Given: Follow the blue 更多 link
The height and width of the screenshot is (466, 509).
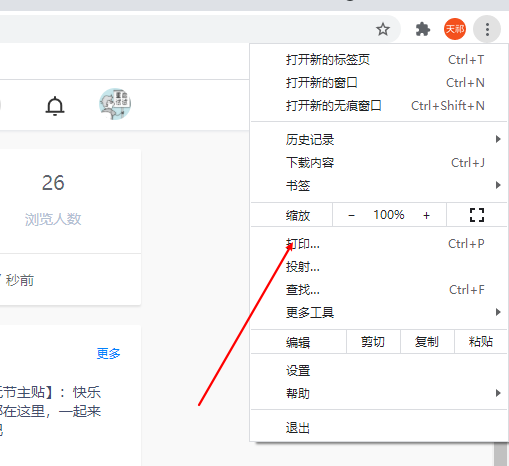Looking at the screenshot, I should (108, 353).
